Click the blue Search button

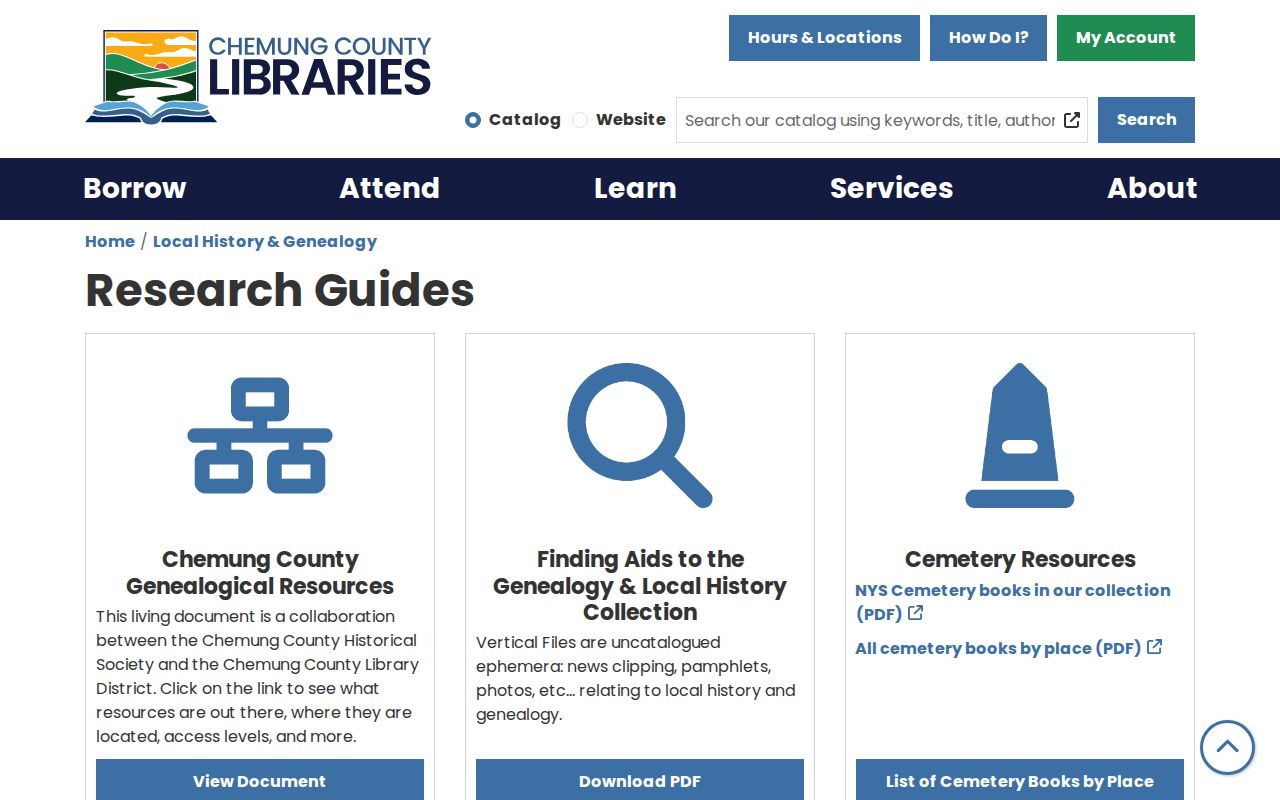1146,120
